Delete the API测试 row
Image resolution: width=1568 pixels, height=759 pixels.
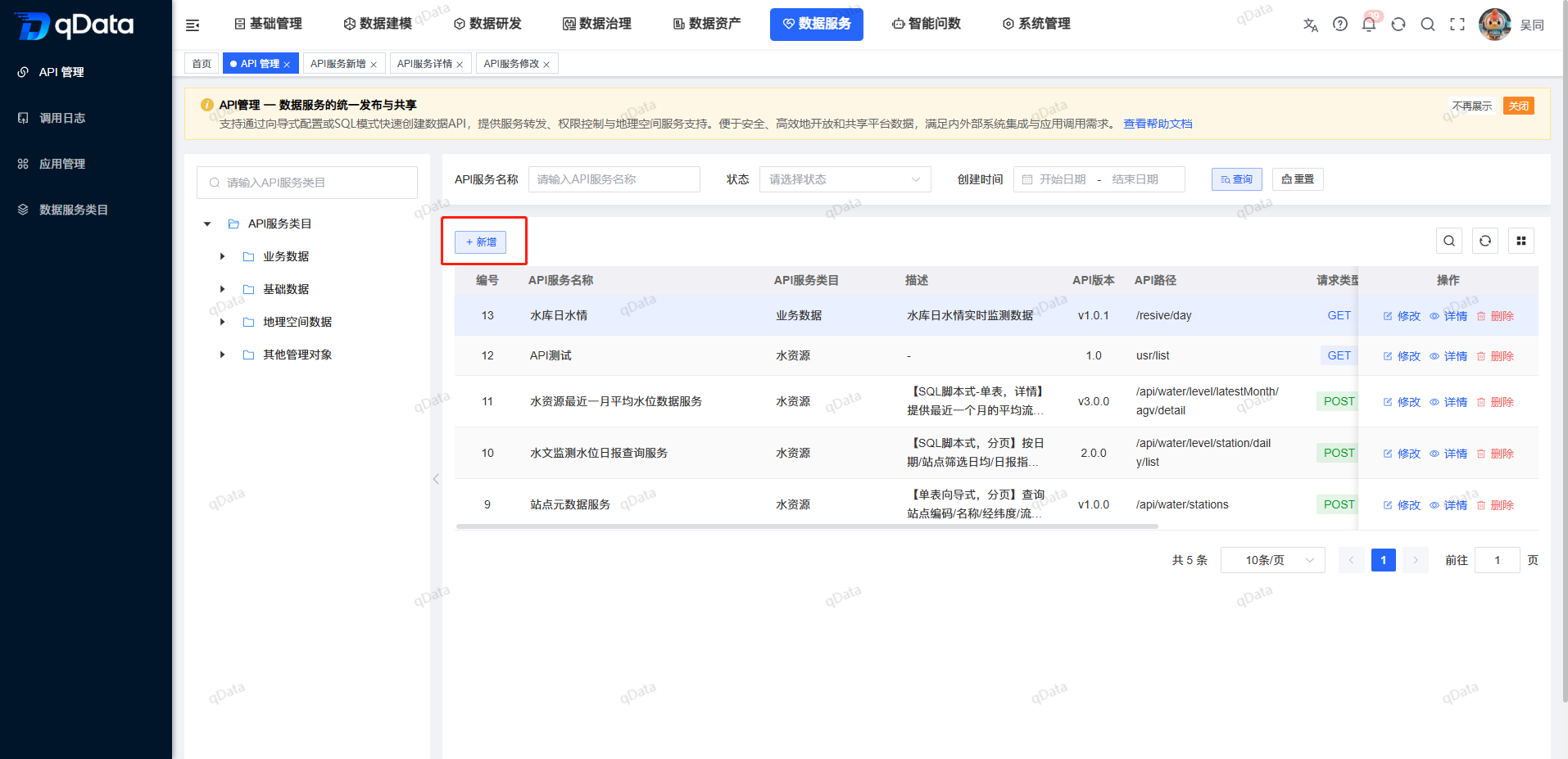(1495, 356)
